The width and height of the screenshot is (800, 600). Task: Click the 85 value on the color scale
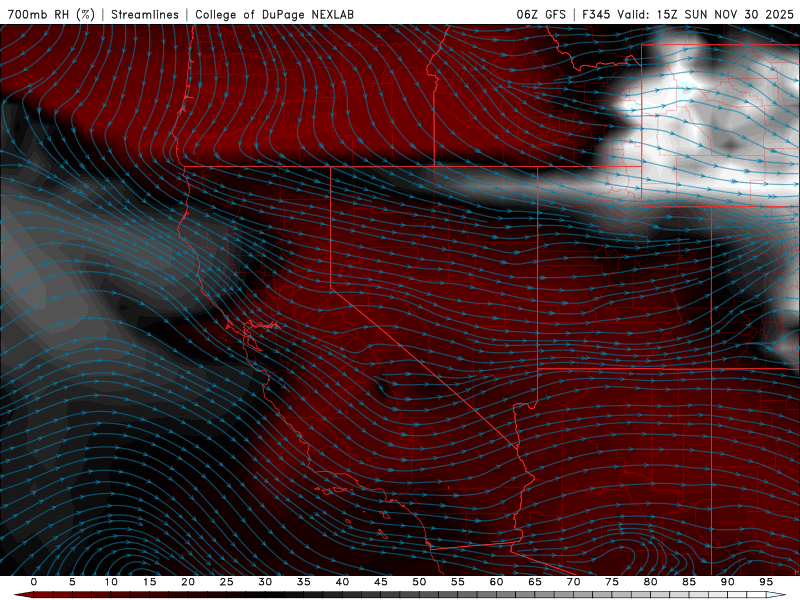689,582
